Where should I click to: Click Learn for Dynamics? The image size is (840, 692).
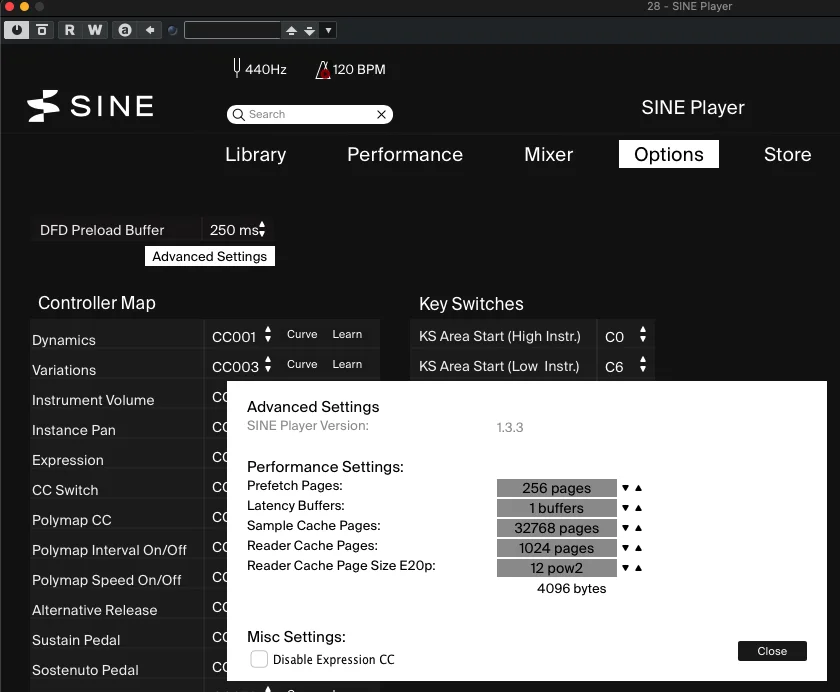tap(347, 334)
